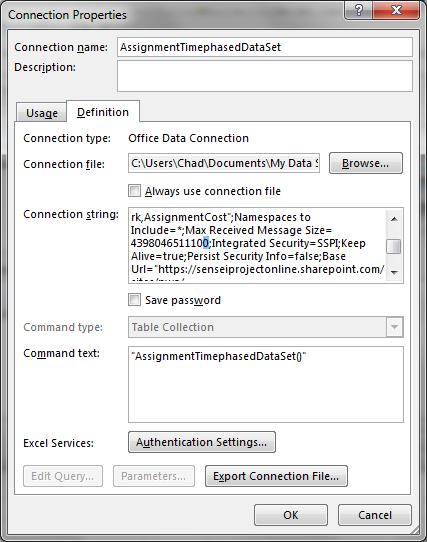
Task: Click the "Office Data Connection" text
Action: coord(188,138)
